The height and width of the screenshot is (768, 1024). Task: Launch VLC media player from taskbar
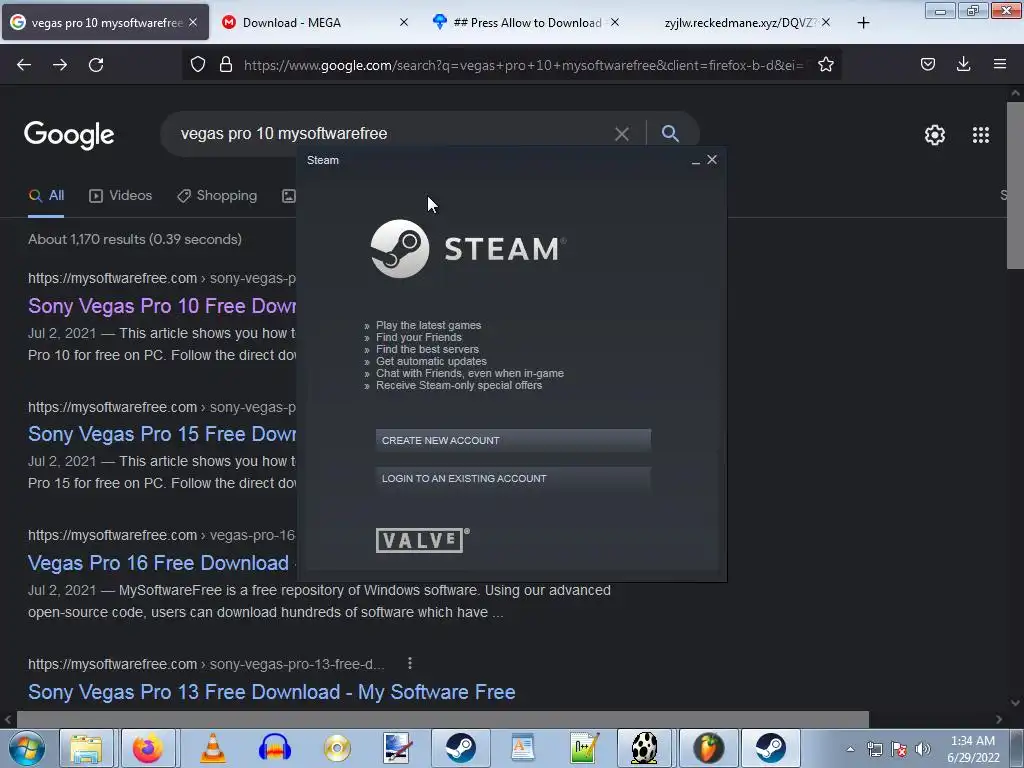pyautogui.click(x=212, y=748)
